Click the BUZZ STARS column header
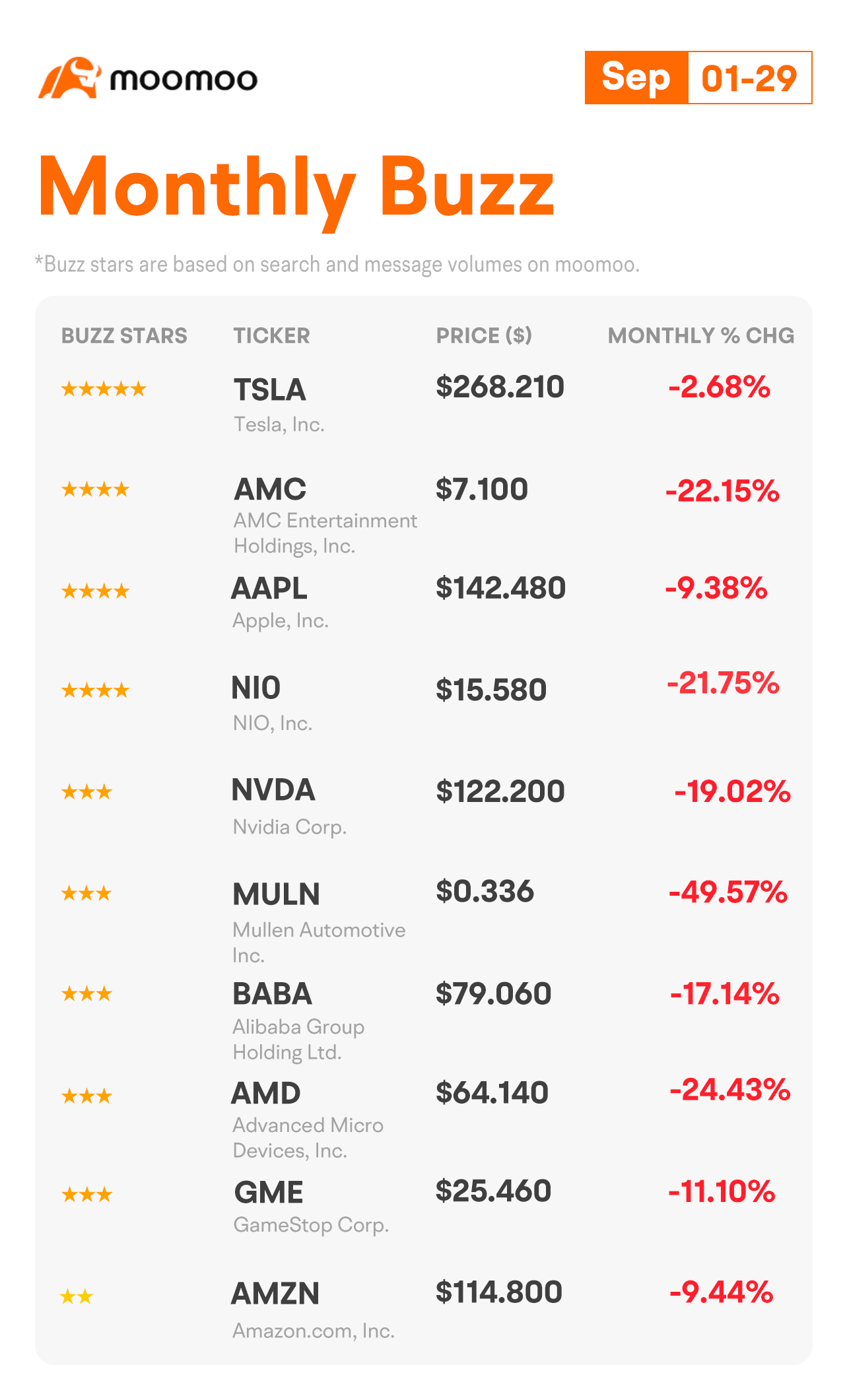The height and width of the screenshot is (1400, 845). click(x=124, y=335)
